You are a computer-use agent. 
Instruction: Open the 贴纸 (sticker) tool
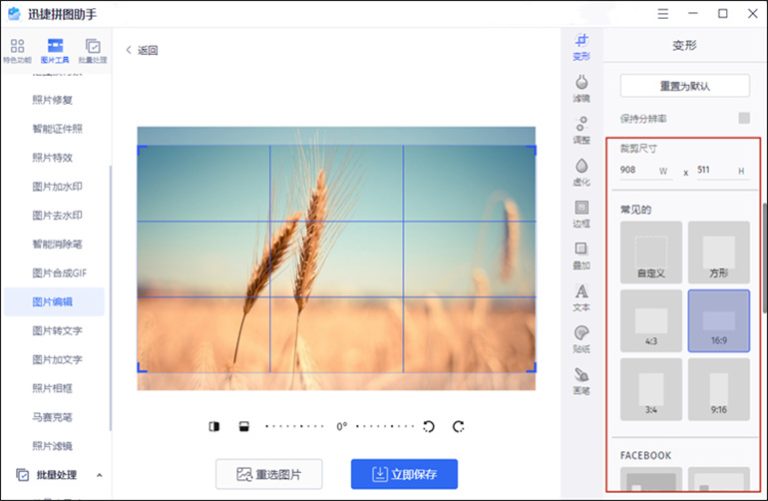pyautogui.click(x=581, y=338)
